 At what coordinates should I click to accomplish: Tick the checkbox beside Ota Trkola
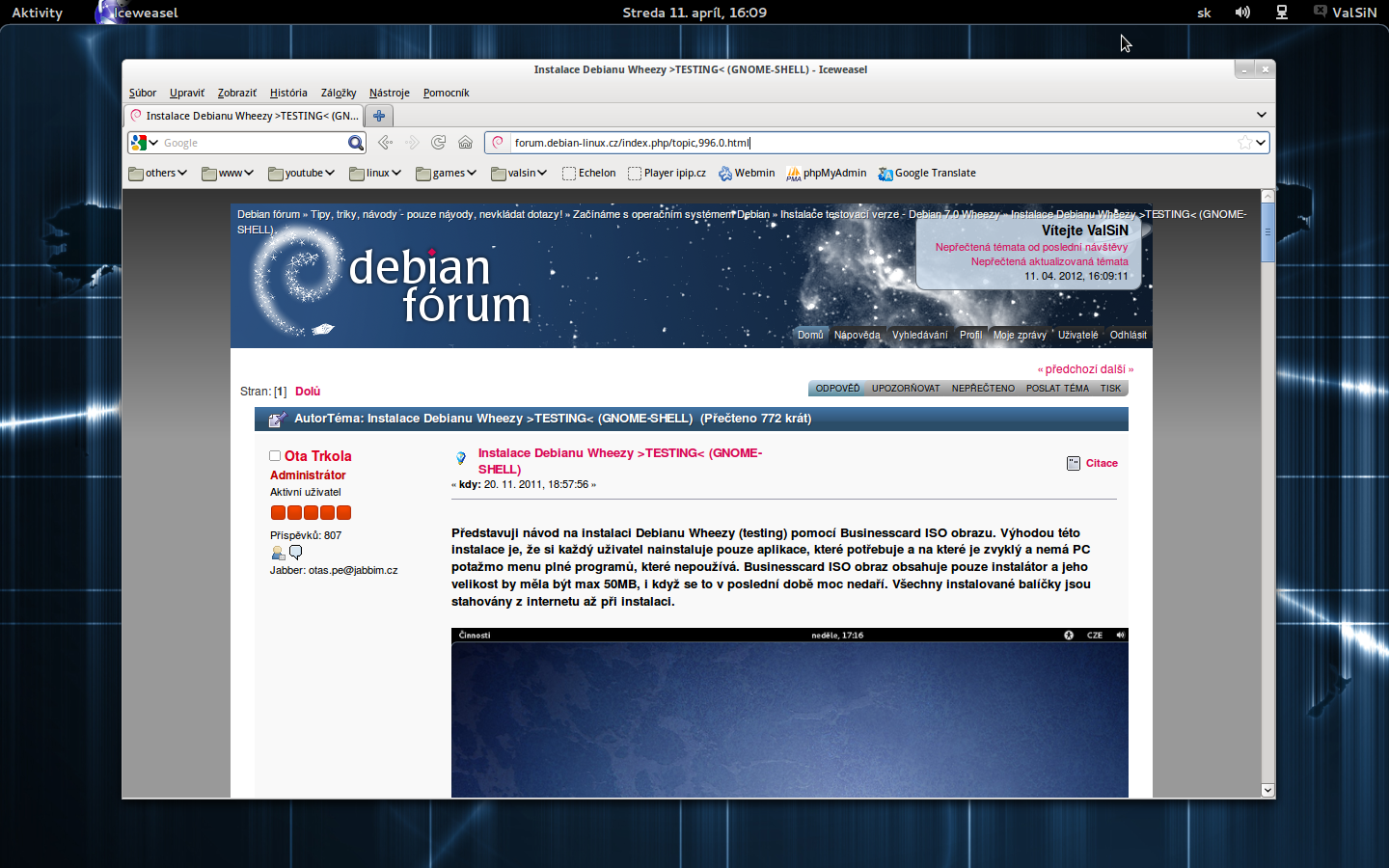coord(275,456)
